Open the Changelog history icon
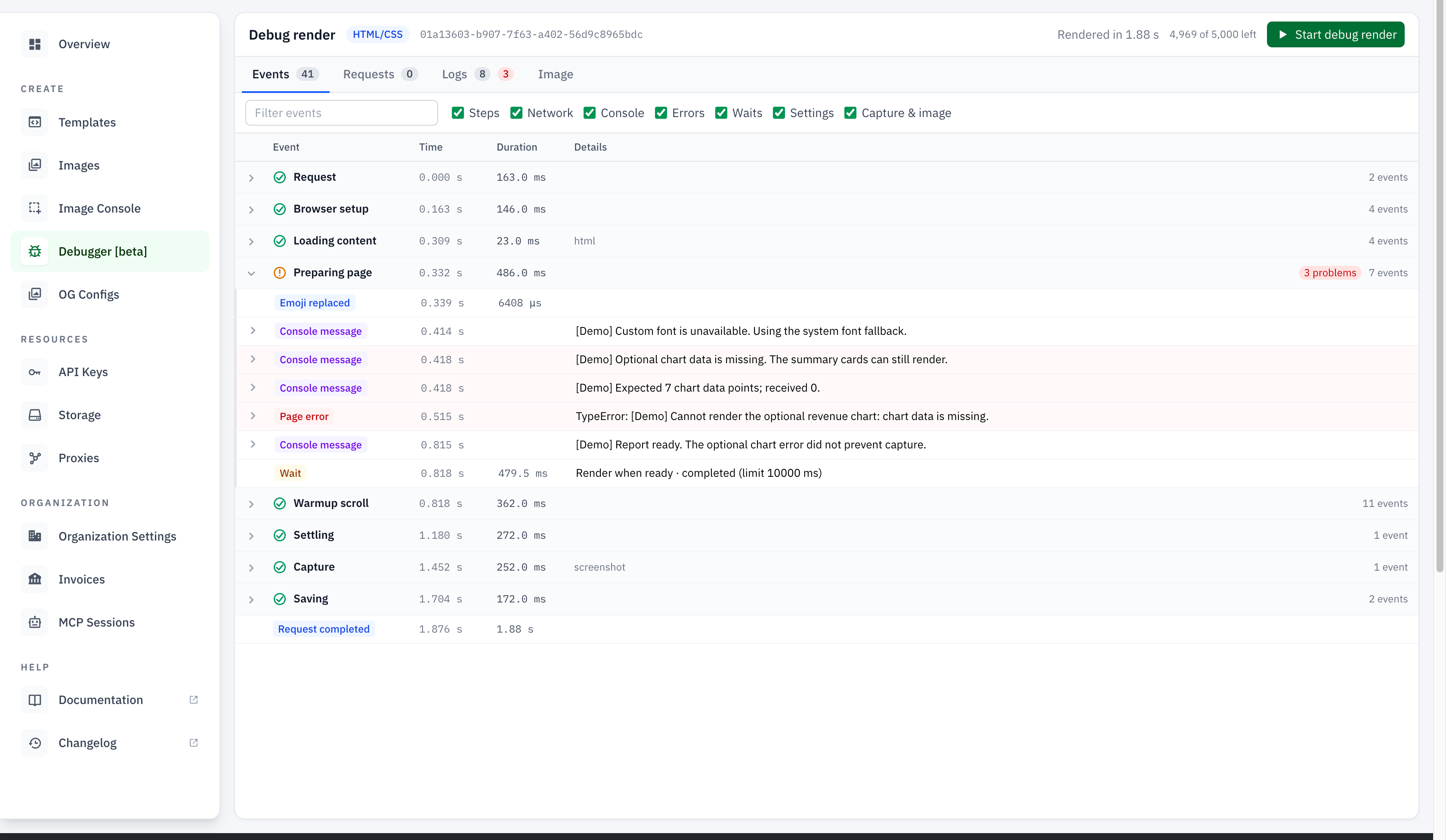The height and width of the screenshot is (840, 1446). point(35,743)
